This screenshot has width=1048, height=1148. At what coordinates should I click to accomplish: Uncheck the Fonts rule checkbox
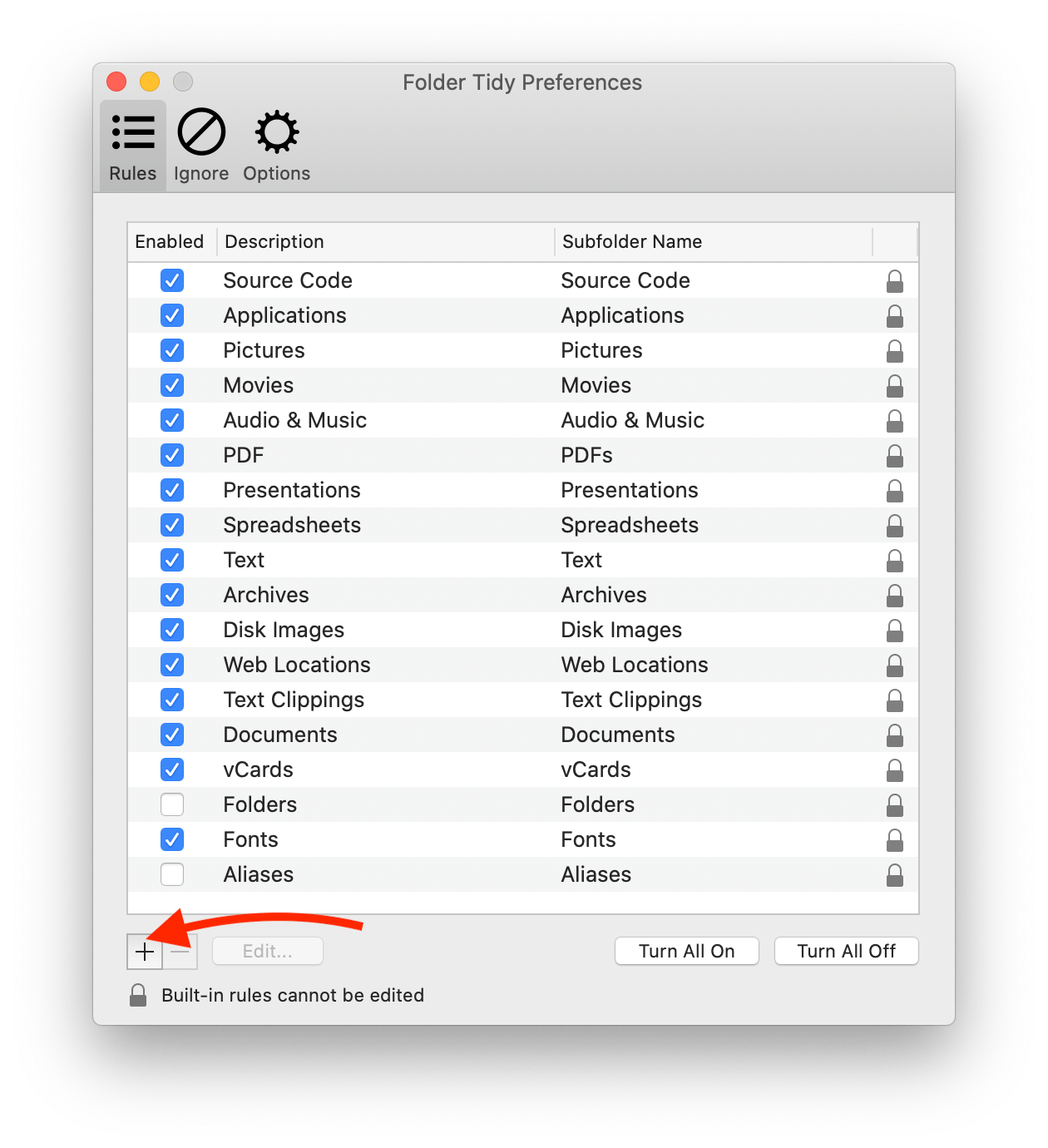tap(172, 839)
